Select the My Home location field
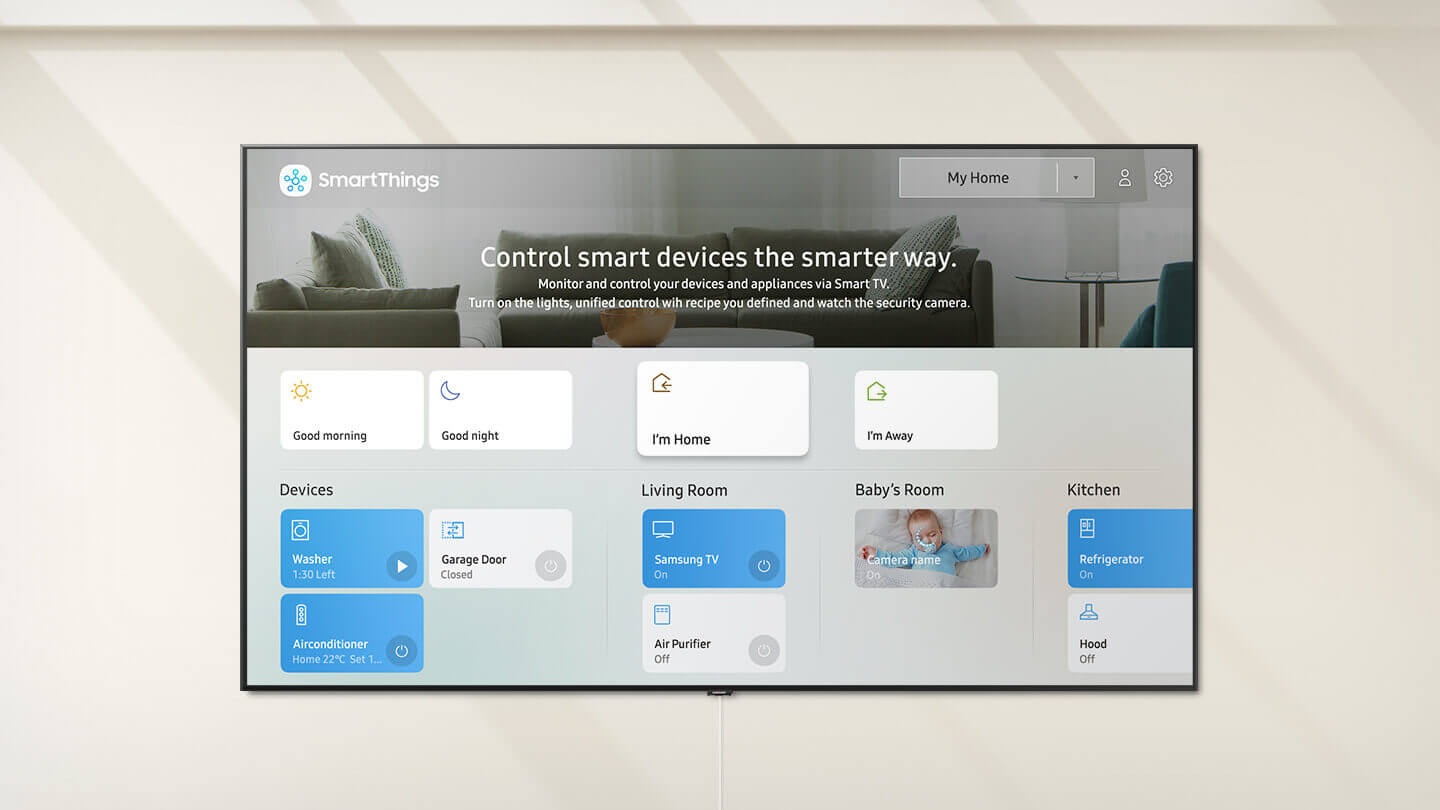The width and height of the screenshot is (1440, 810). (x=997, y=178)
